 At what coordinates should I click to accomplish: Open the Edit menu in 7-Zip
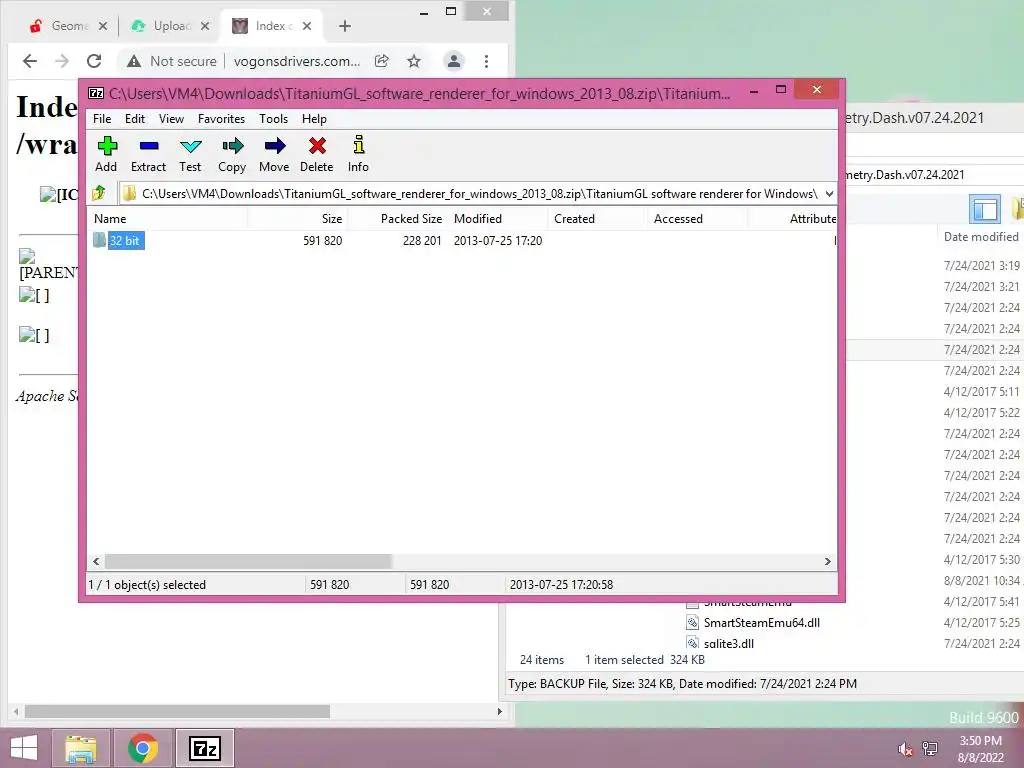135,119
